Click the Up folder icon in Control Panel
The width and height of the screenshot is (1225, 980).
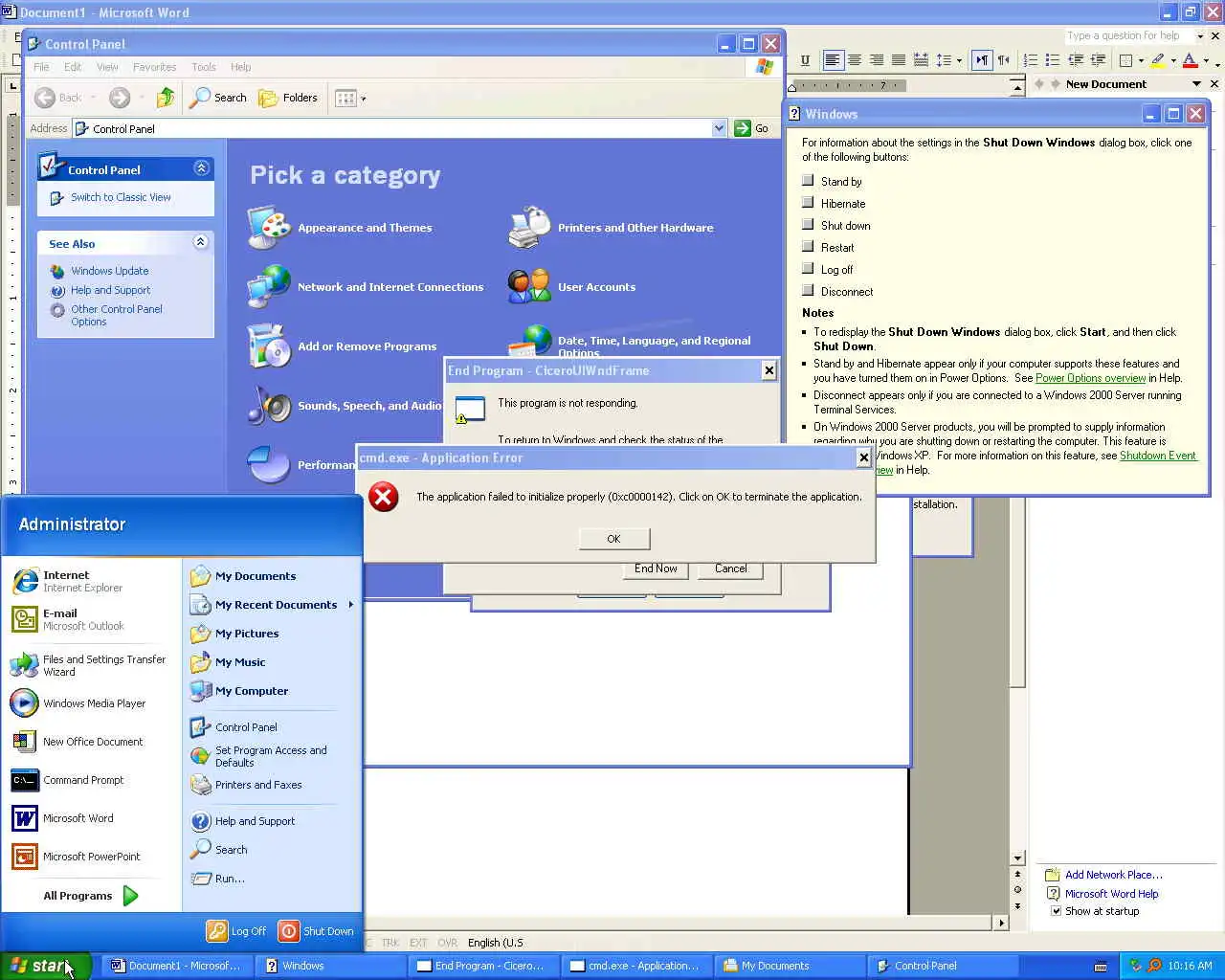tap(166, 98)
